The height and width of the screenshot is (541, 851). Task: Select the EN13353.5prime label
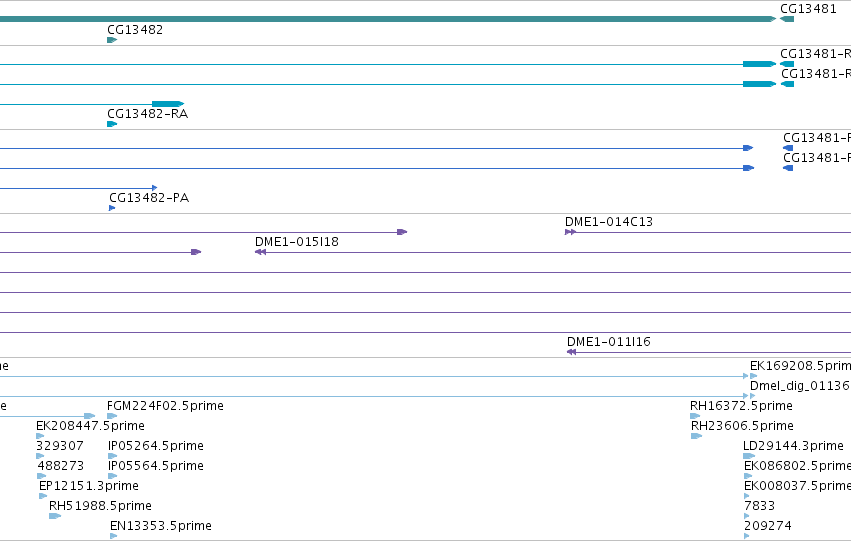pyautogui.click(x=161, y=526)
